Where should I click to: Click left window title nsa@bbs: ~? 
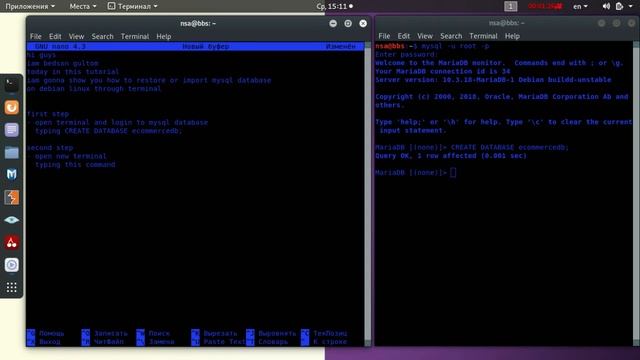[x=198, y=24]
